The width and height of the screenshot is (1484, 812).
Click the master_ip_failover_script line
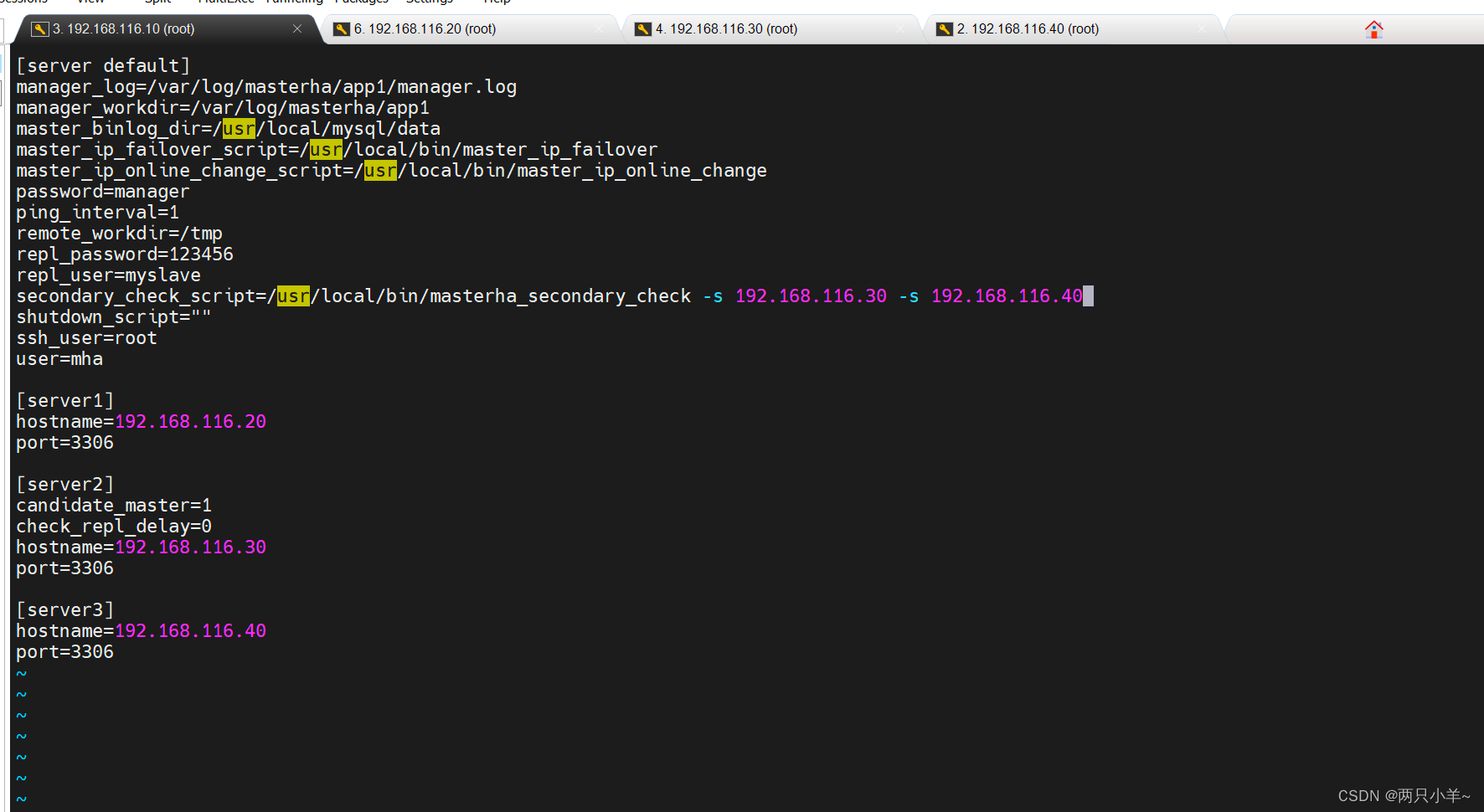coord(337,149)
